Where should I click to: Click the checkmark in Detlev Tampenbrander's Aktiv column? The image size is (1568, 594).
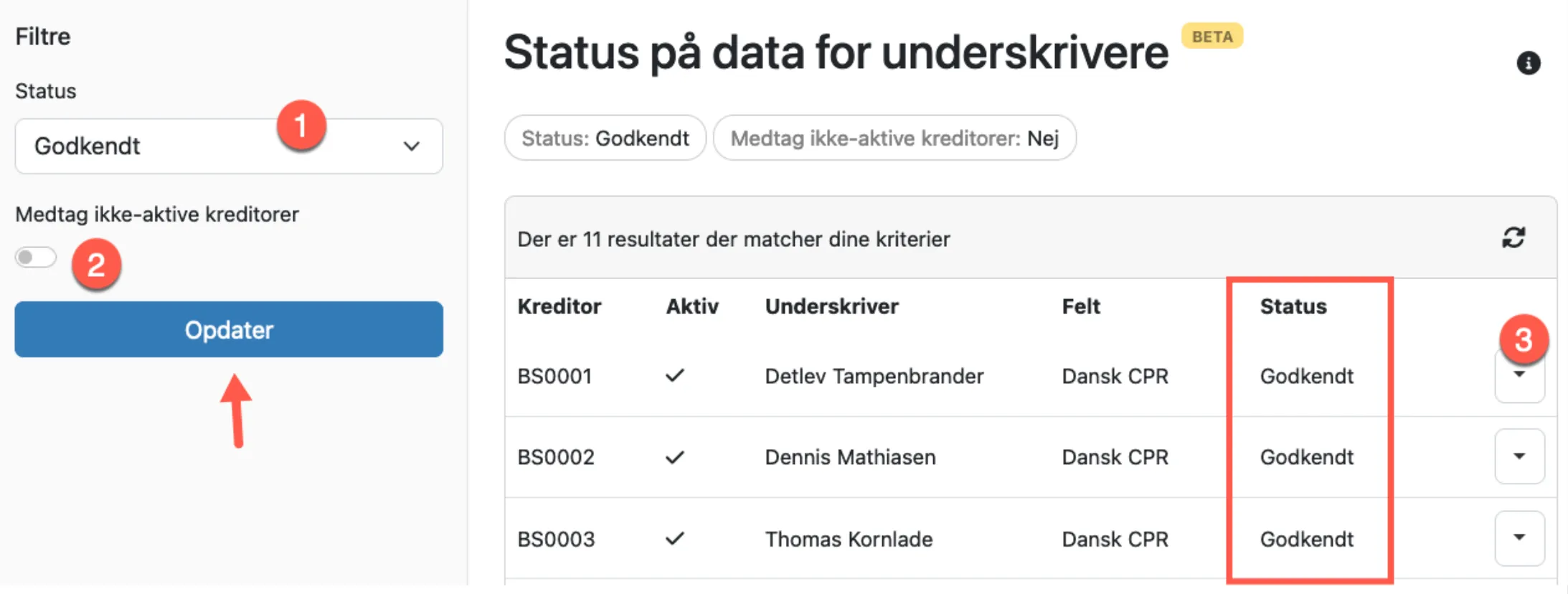[x=675, y=376]
